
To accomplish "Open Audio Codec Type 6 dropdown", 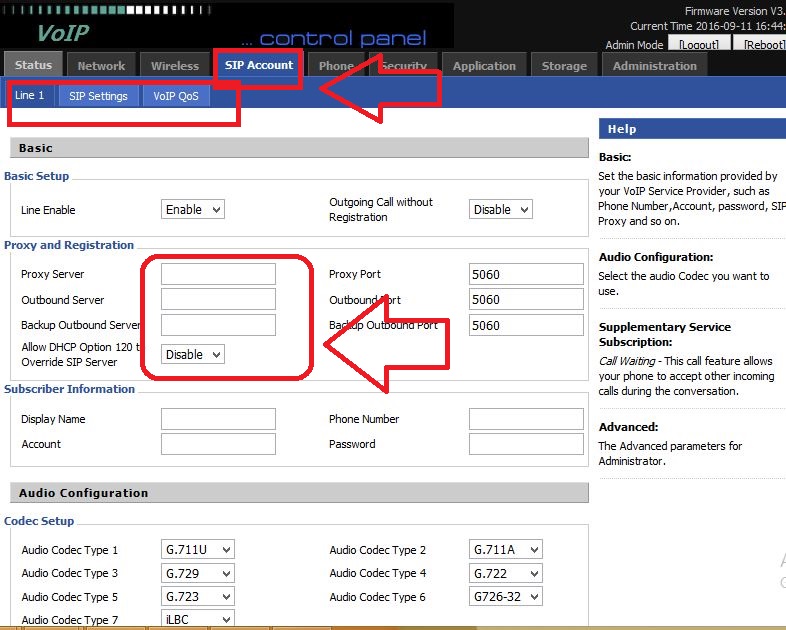I will [505, 597].
